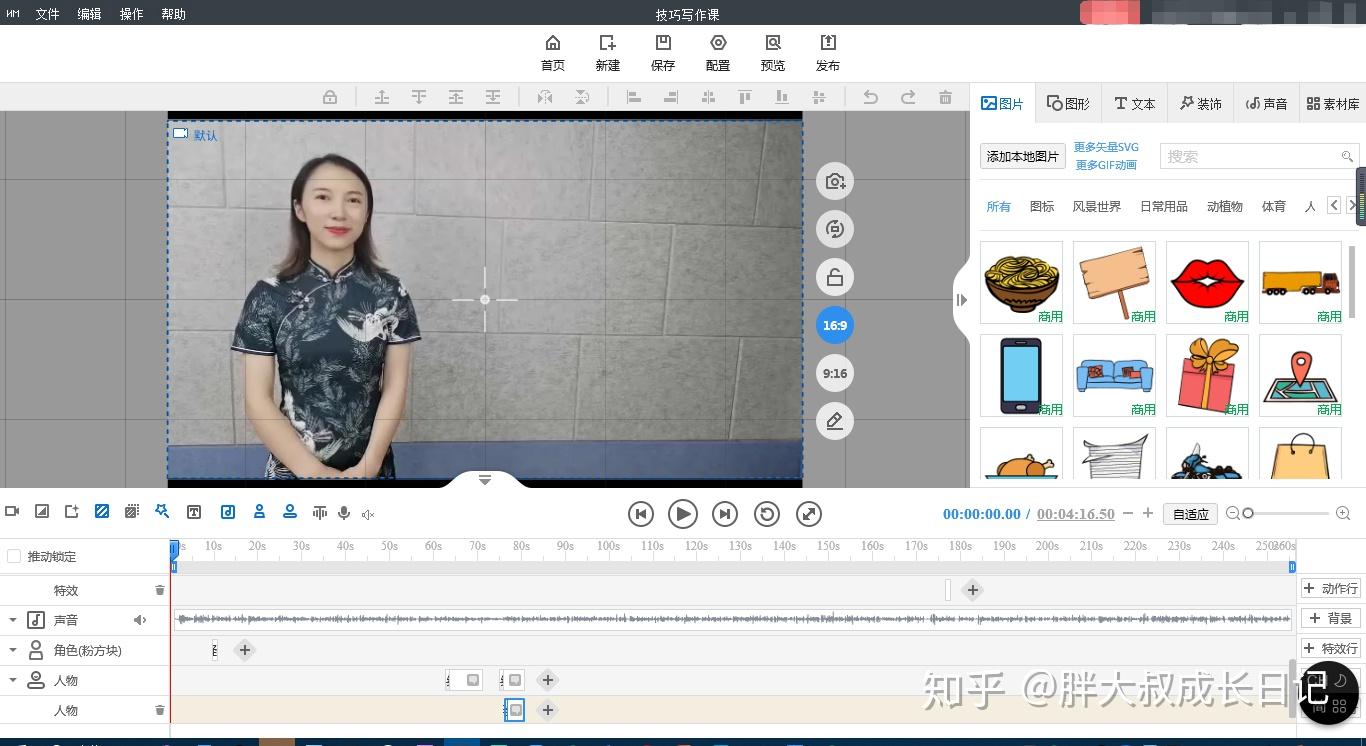Click the music note icon above the timeline
The image size is (1366, 746).
[228, 512]
